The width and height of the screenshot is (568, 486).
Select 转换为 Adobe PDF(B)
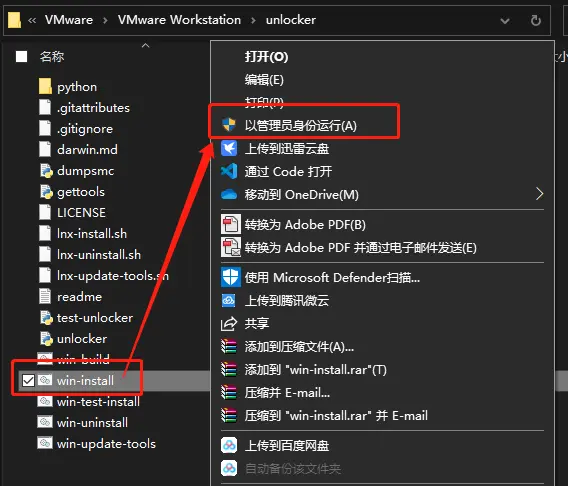tap(305, 225)
